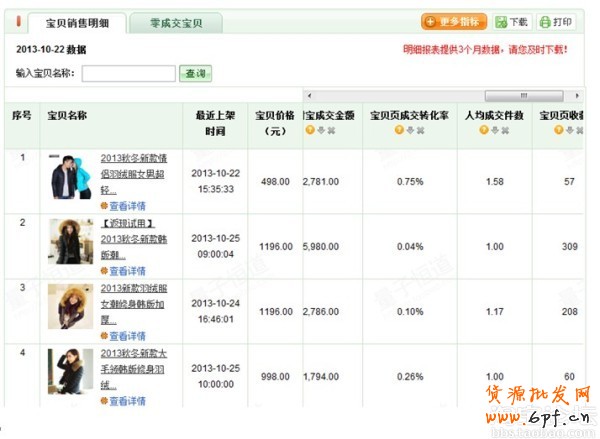The image size is (600, 439).
Task: Open product thumbnail image in row 2
Action: (71, 241)
